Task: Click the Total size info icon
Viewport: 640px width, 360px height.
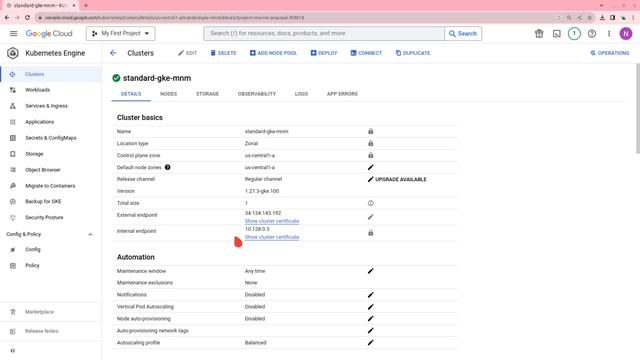Action: pyautogui.click(x=371, y=203)
